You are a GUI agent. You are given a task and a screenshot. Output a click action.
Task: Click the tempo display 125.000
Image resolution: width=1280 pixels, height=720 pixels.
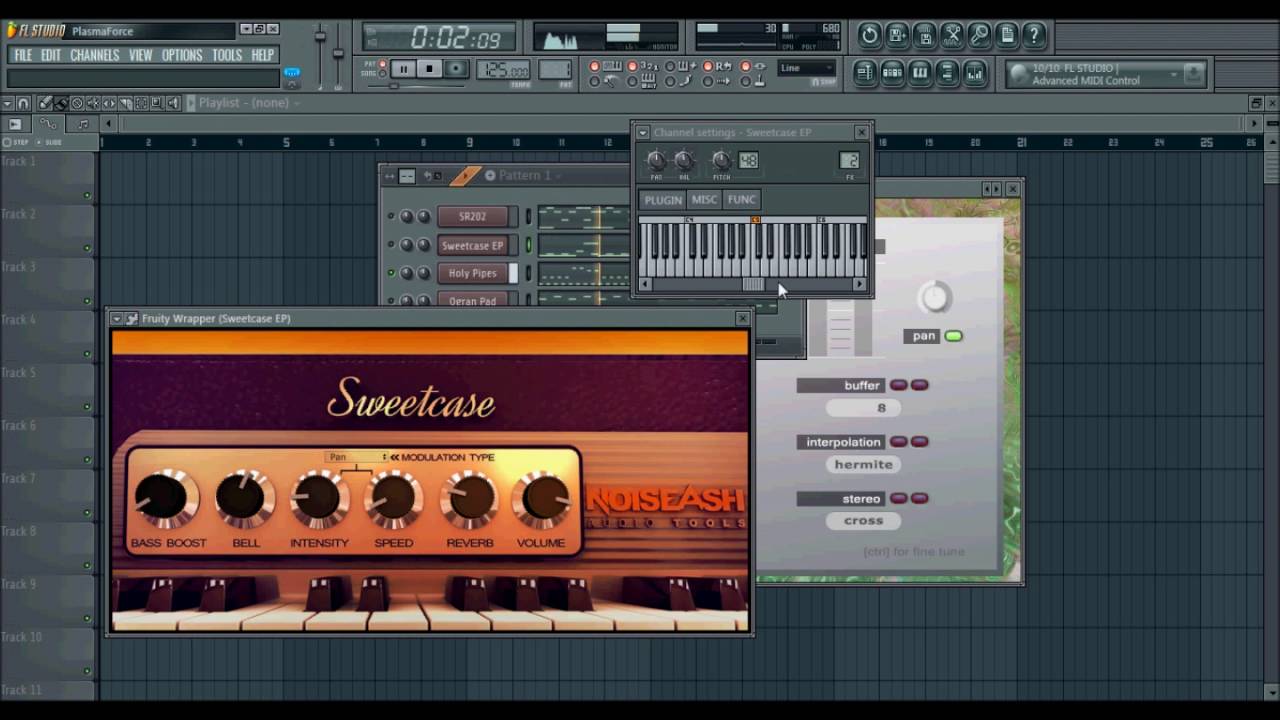point(504,70)
